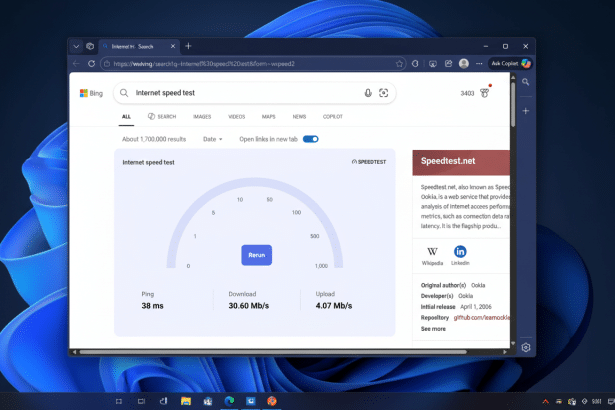Click the Ping 38 ms value
The height and width of the screenshot is (410, 615).
click(x=153, y=306)
